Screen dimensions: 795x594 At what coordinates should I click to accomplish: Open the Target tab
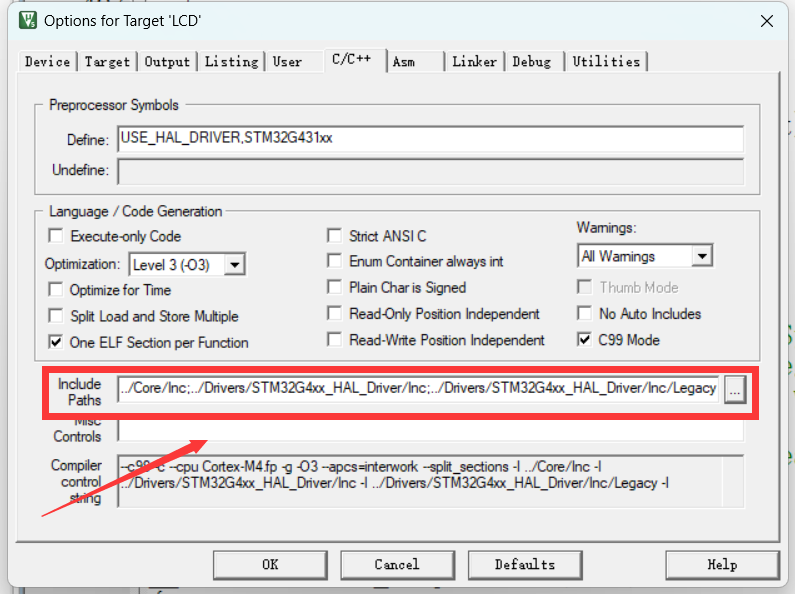[107, 62]
